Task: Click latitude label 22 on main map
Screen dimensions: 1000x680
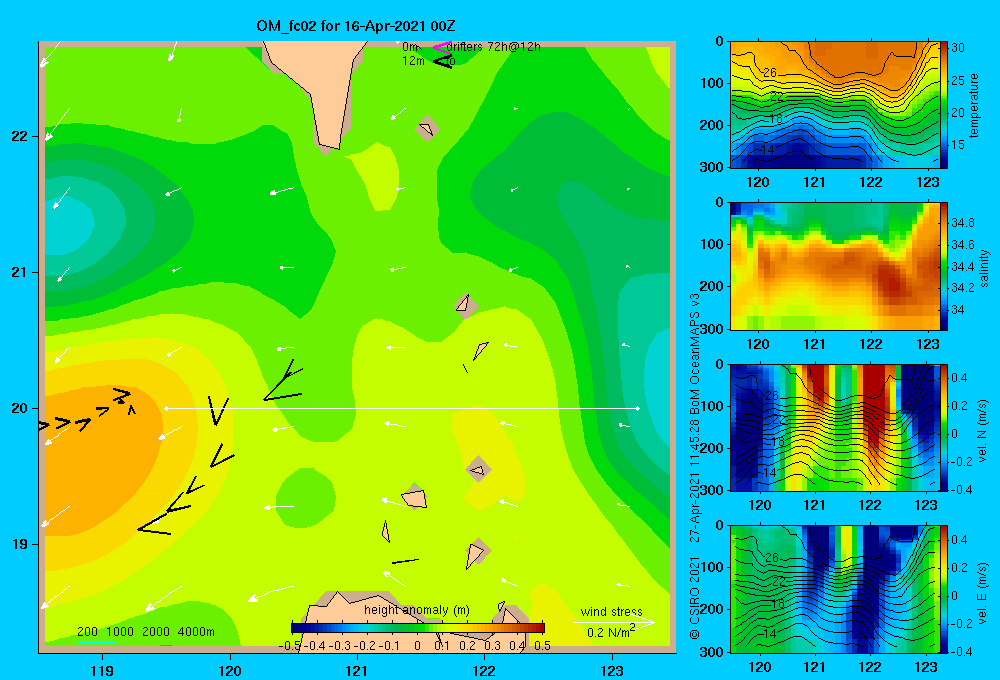Action: pos(19,136)
